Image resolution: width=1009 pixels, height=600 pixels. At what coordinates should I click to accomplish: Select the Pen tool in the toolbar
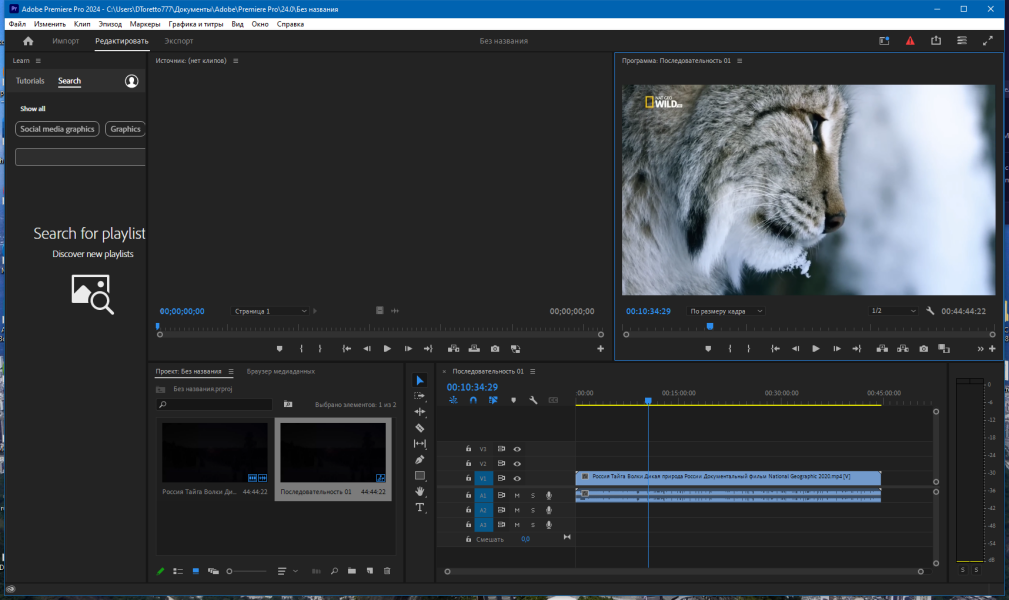pyautogui.click(x=420, y=460)
